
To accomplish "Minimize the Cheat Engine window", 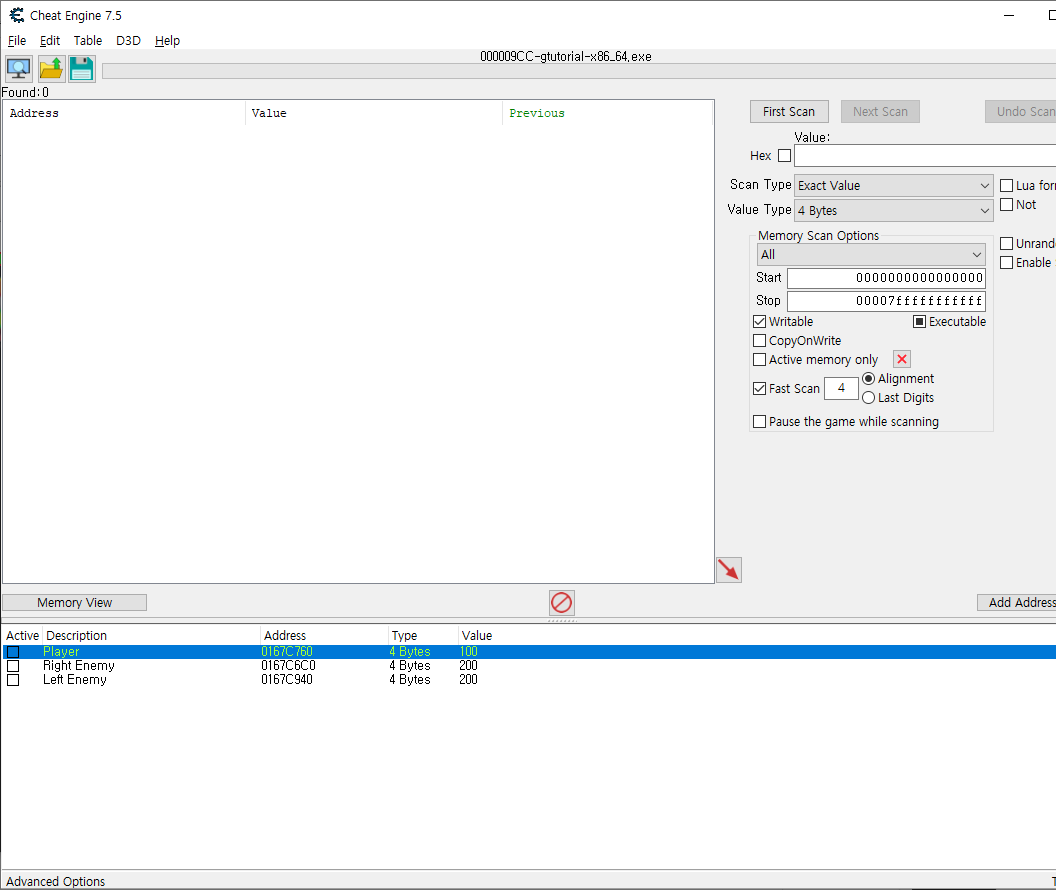I will coord(1008,15).
